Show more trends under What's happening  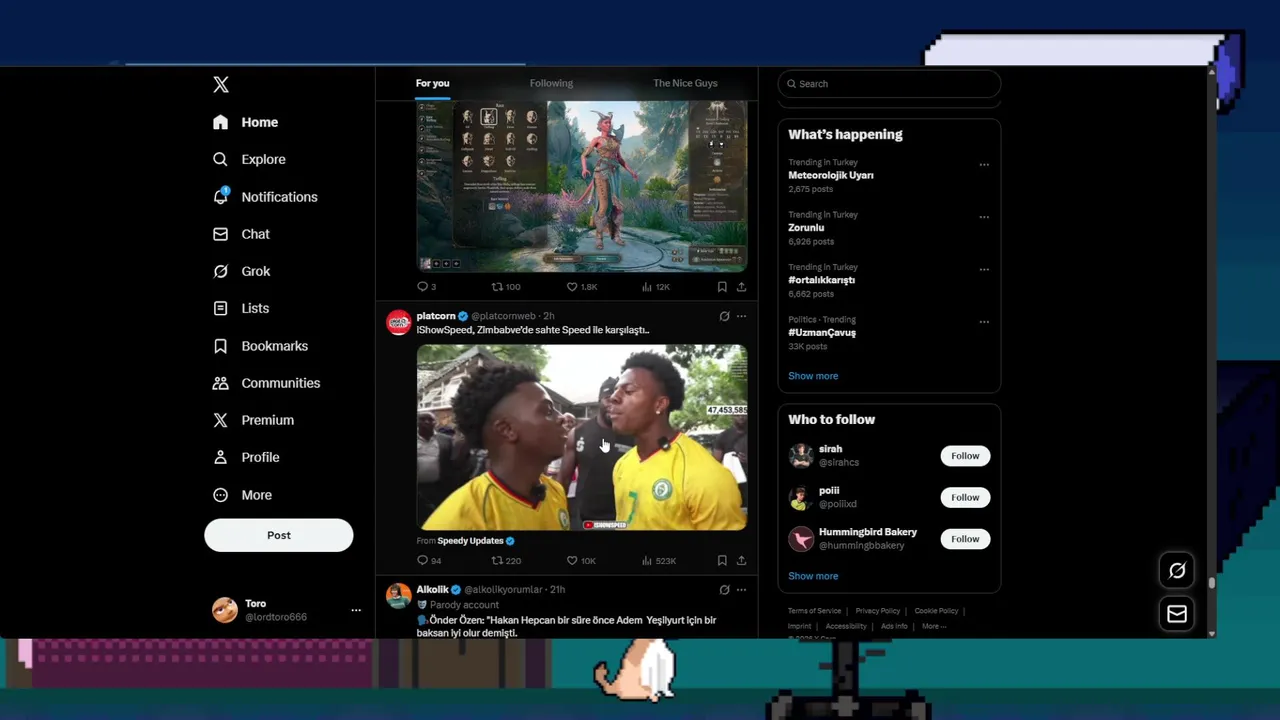click(813, 376)
